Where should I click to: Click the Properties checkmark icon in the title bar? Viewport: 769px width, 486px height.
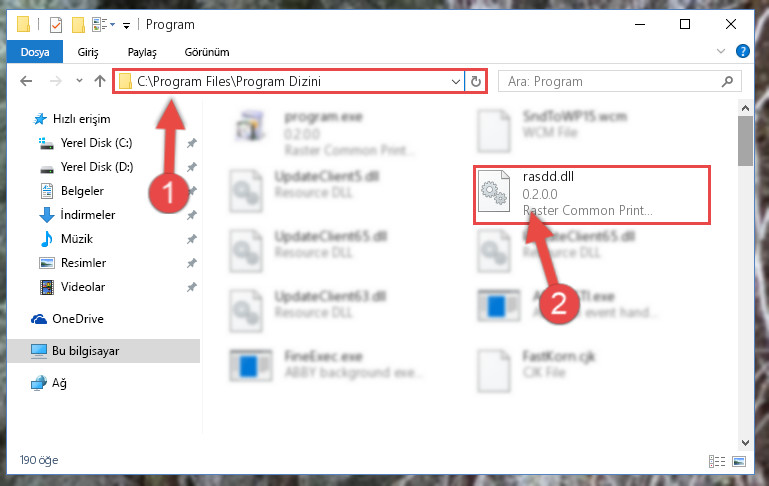[x=56, y=25]
